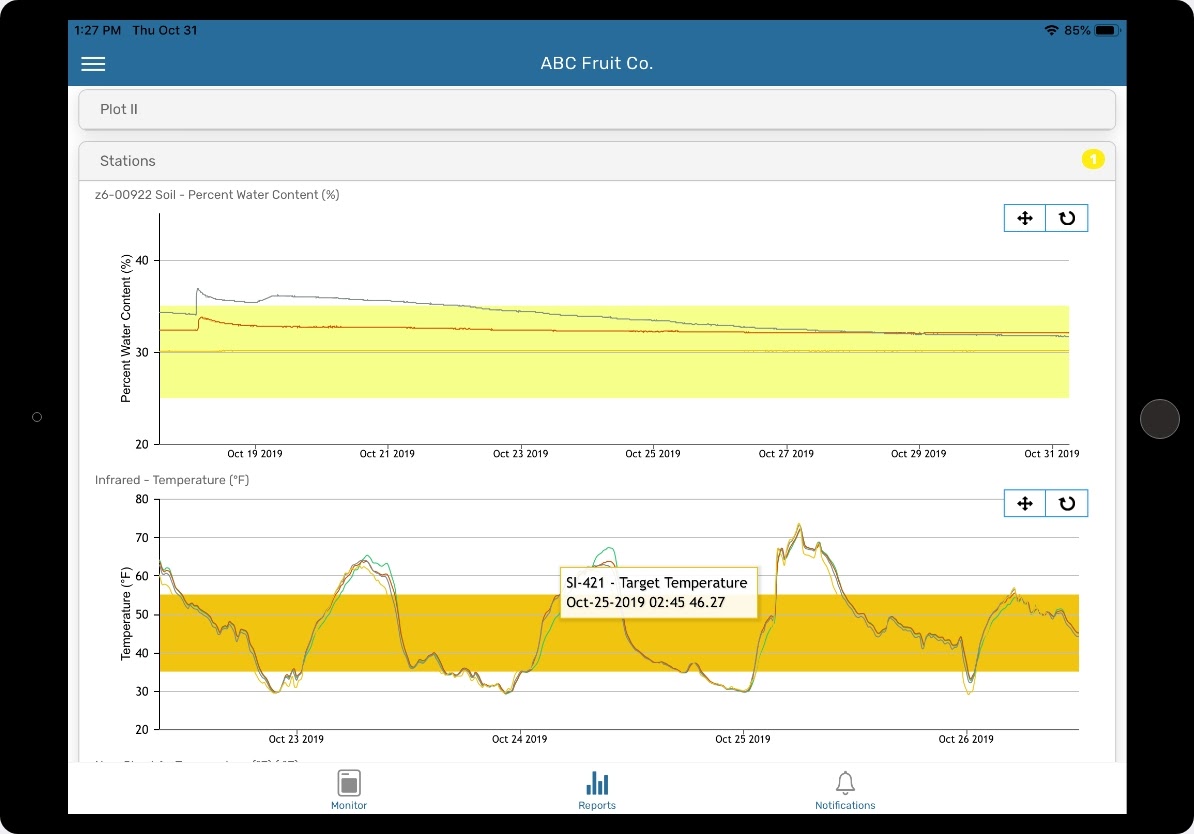Dismiss the SI-421 Target Temperature tooltip
The height and width of the screenshot is (834, 1194).
(x=658, y=591)
